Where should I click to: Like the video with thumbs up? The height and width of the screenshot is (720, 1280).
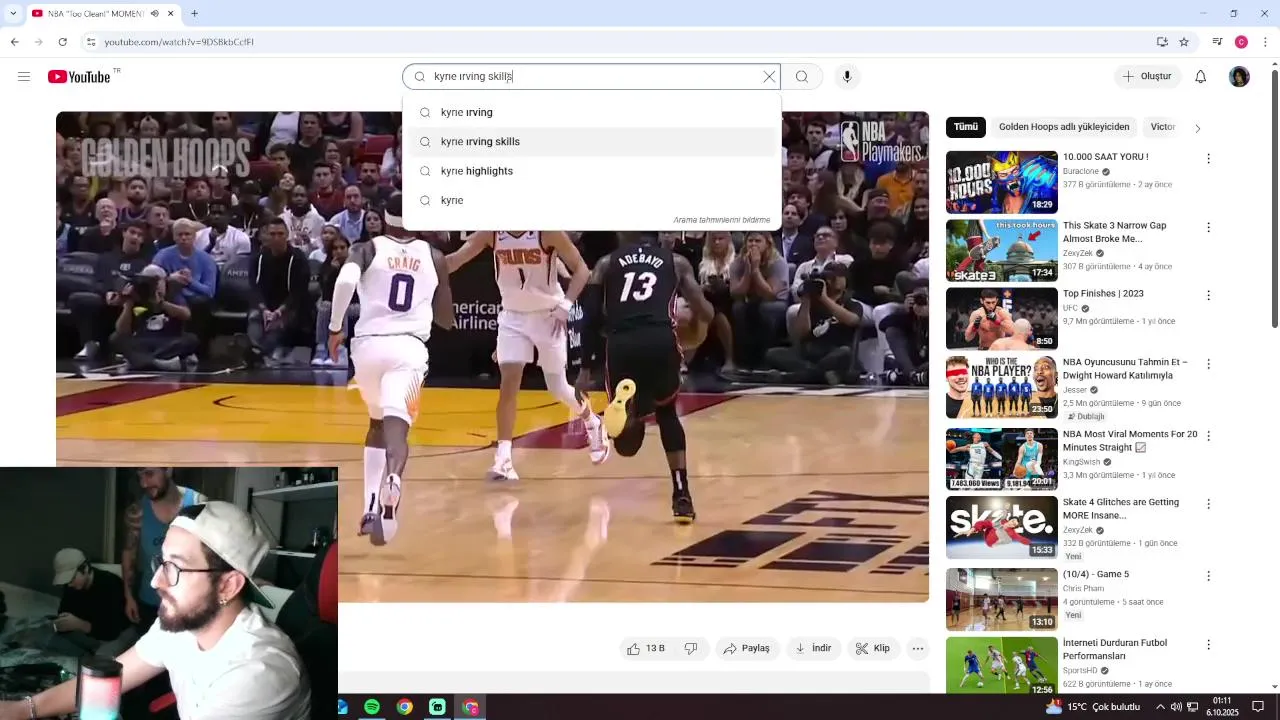click(645, 649)
